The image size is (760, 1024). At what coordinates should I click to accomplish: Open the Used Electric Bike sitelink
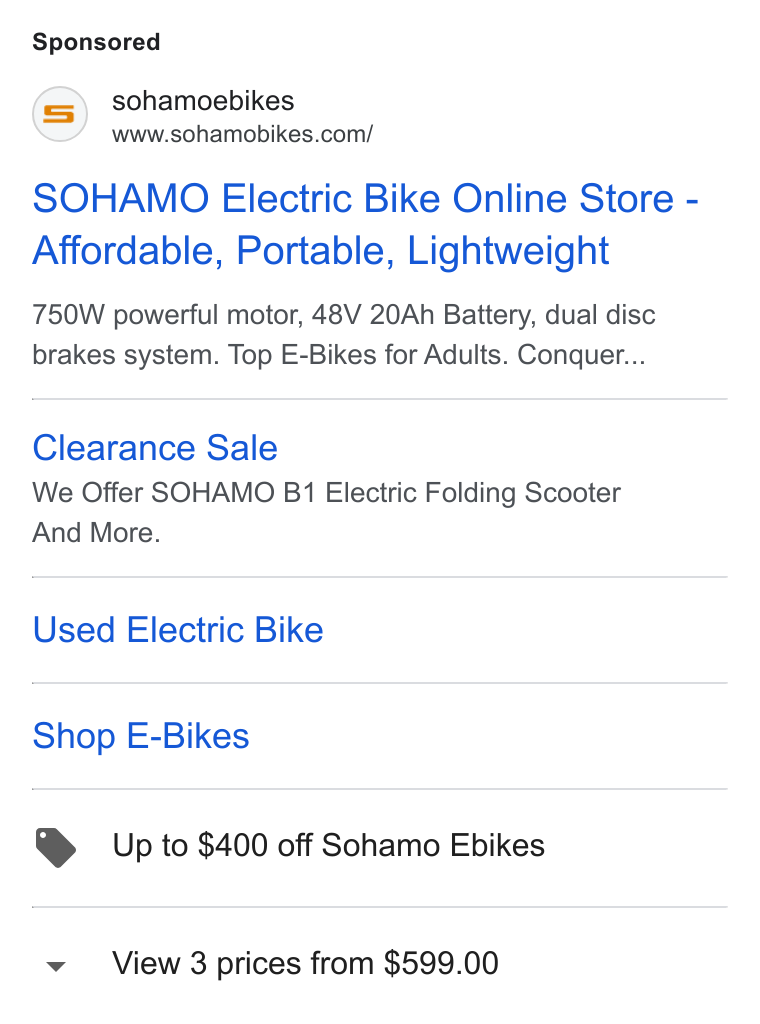178,630
